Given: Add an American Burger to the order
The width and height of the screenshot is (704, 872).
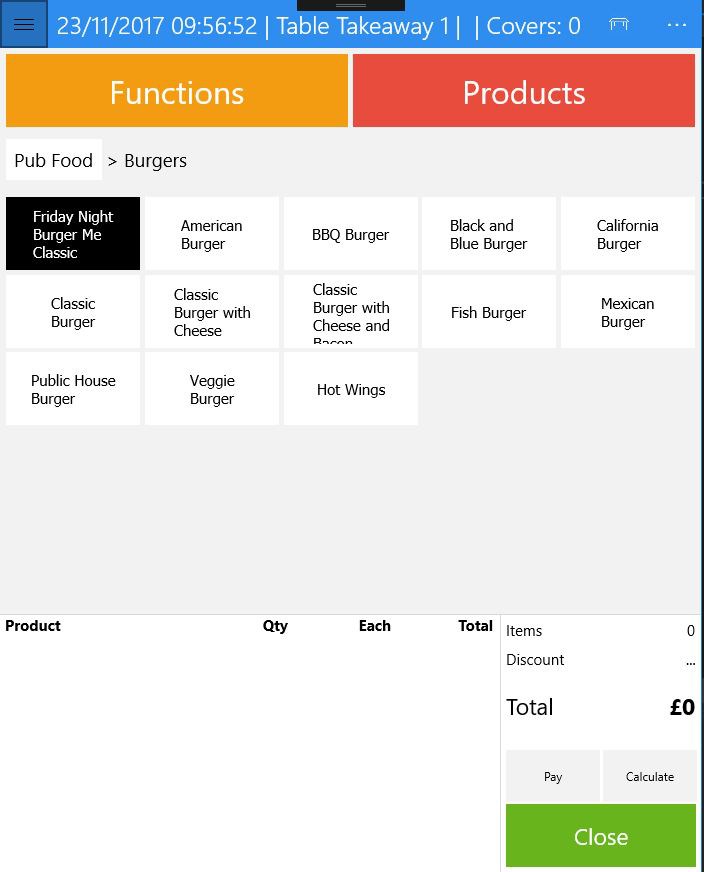Looking at the screenshot, I should coord(212,234).
